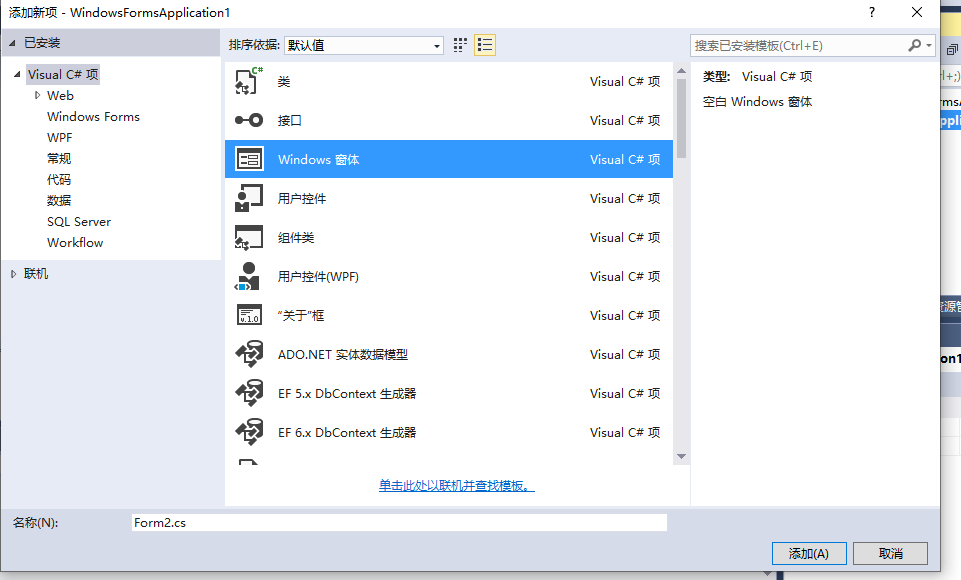Select the 组件类 (Component Class) icon
The width and height of the screenshot is (961, 580).
(x=249, y=237)
